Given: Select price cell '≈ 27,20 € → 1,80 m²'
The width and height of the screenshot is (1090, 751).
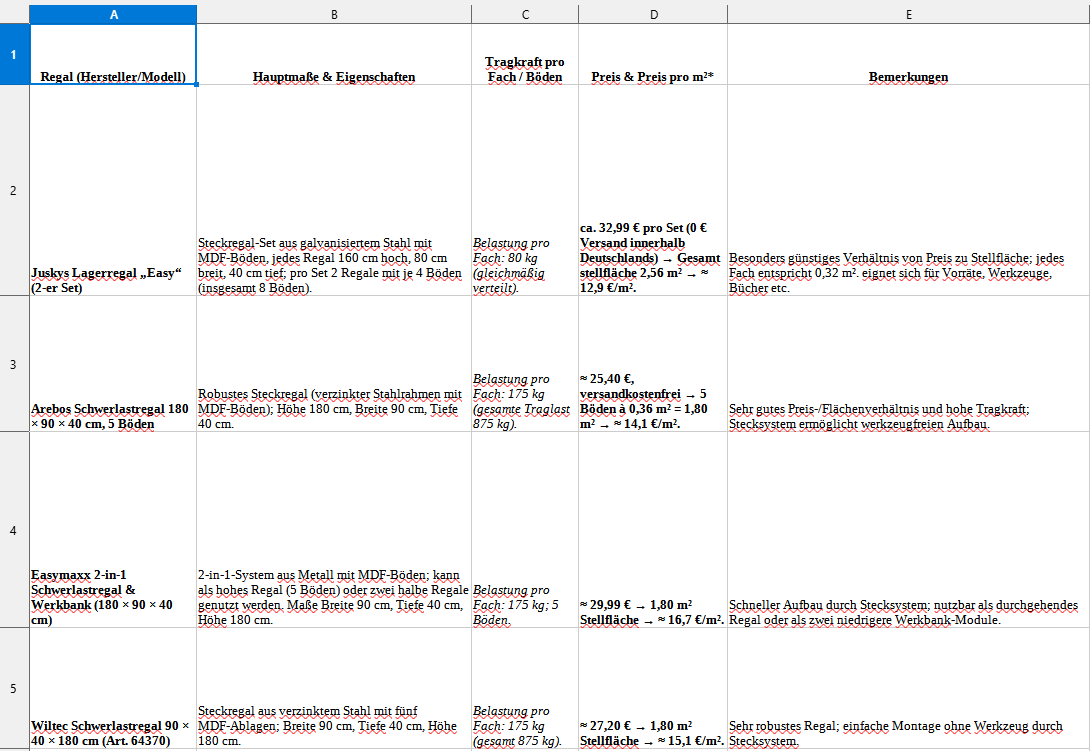Looking at the screenshot, I should pos(653,688).
